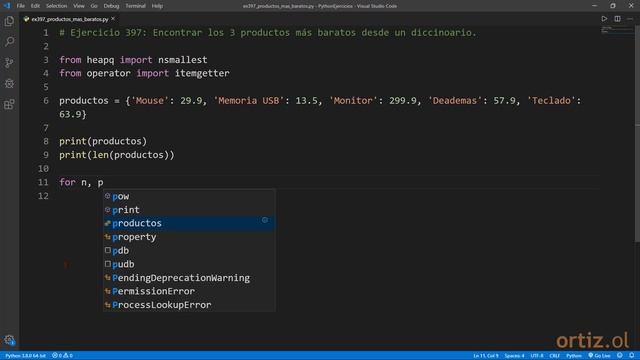640x360 pixels.
Task: Place cursor on line 11 after 'for n, p'
Action: coord(104,182)
